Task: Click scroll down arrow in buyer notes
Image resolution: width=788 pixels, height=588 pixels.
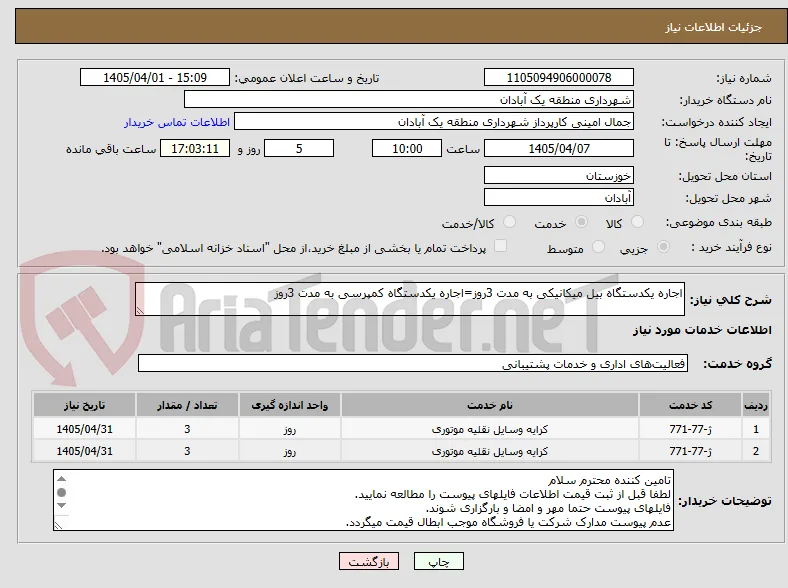Action: (61, 506)
